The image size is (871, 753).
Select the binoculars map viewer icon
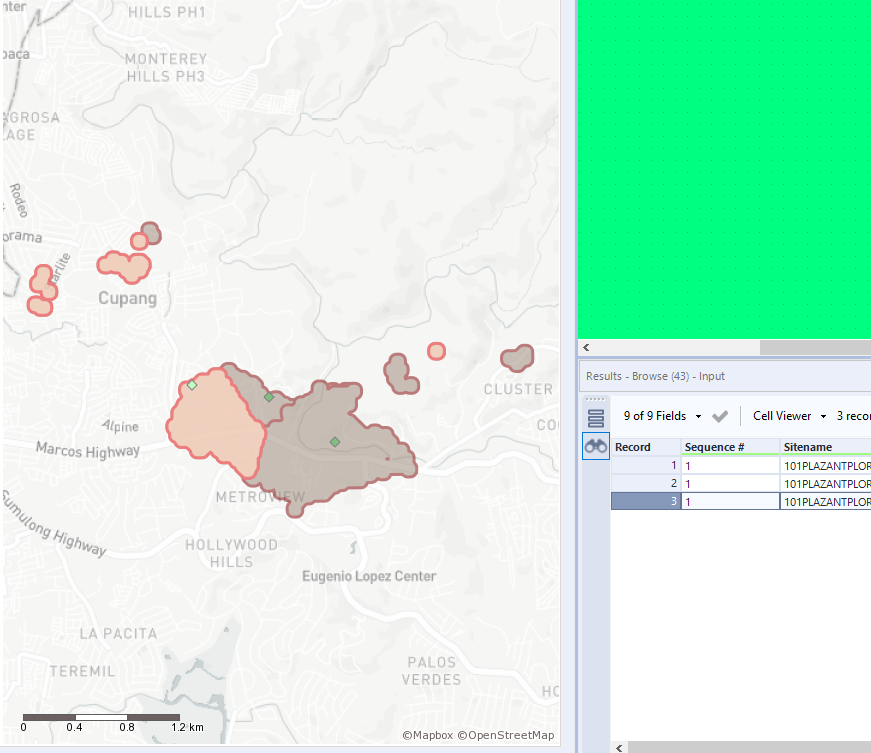595,446
